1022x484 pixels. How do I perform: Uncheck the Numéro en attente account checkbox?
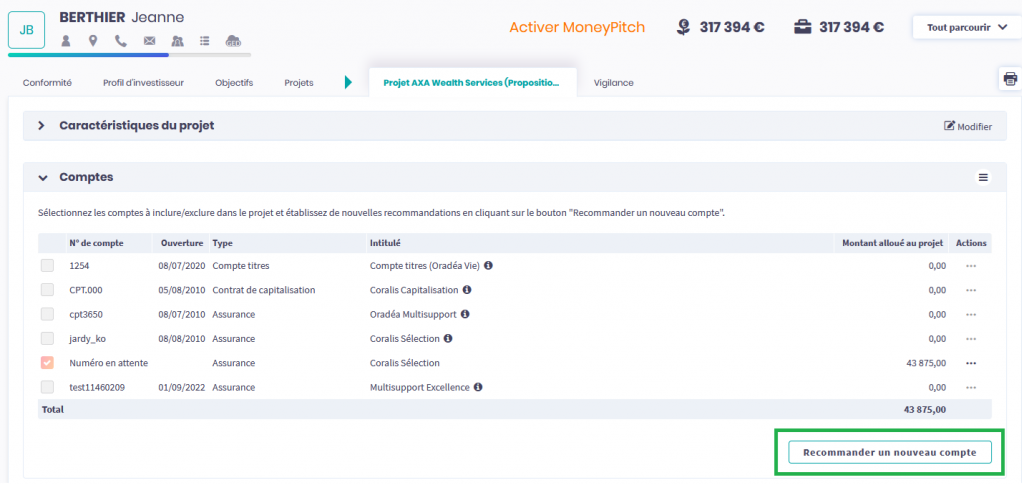click(47, 363)
